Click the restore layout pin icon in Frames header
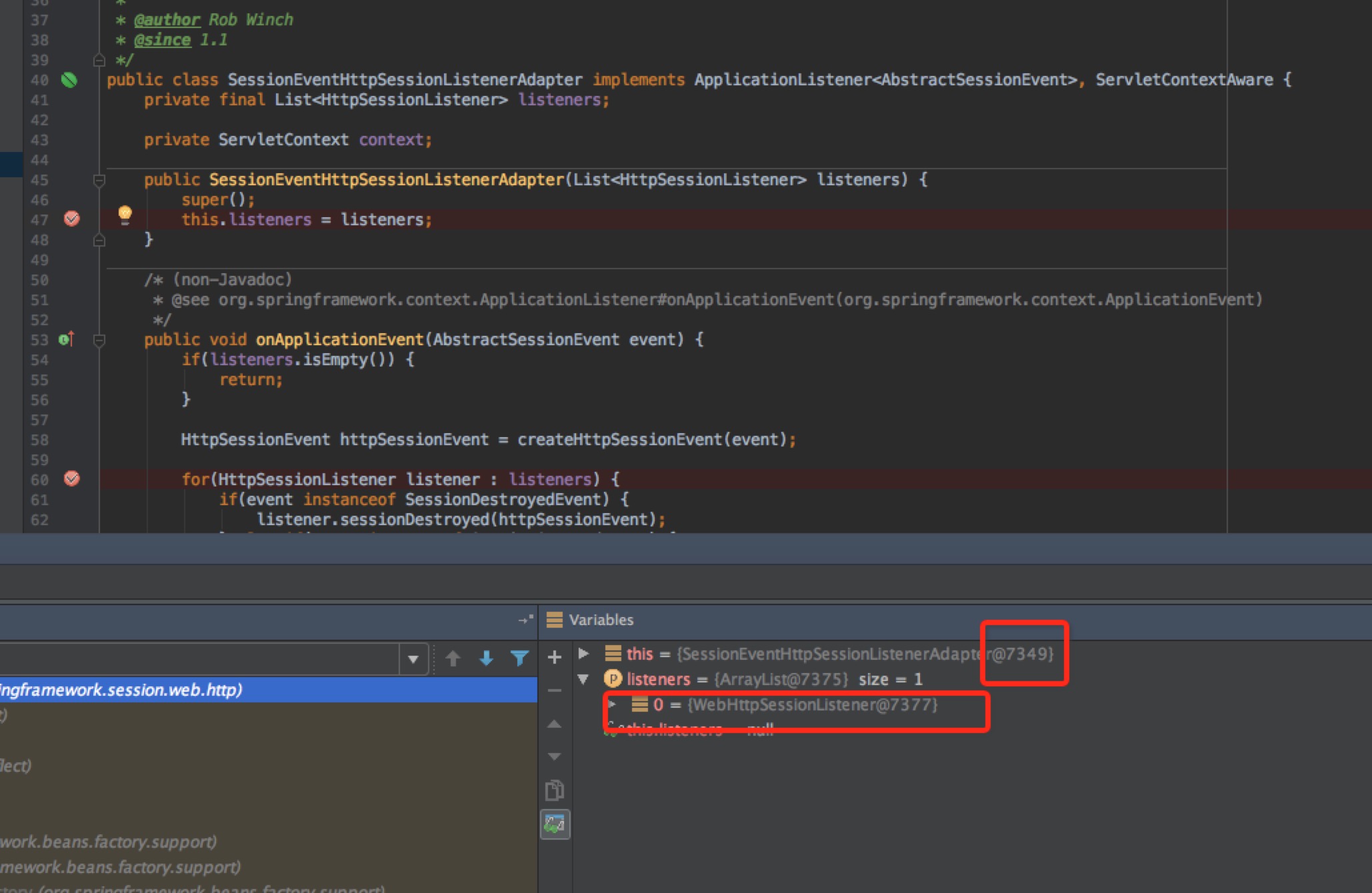 click(525, 620)
